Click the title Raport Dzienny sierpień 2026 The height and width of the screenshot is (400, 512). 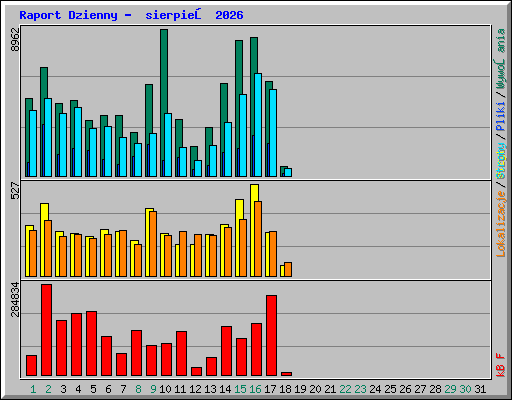tap(131, 15)
